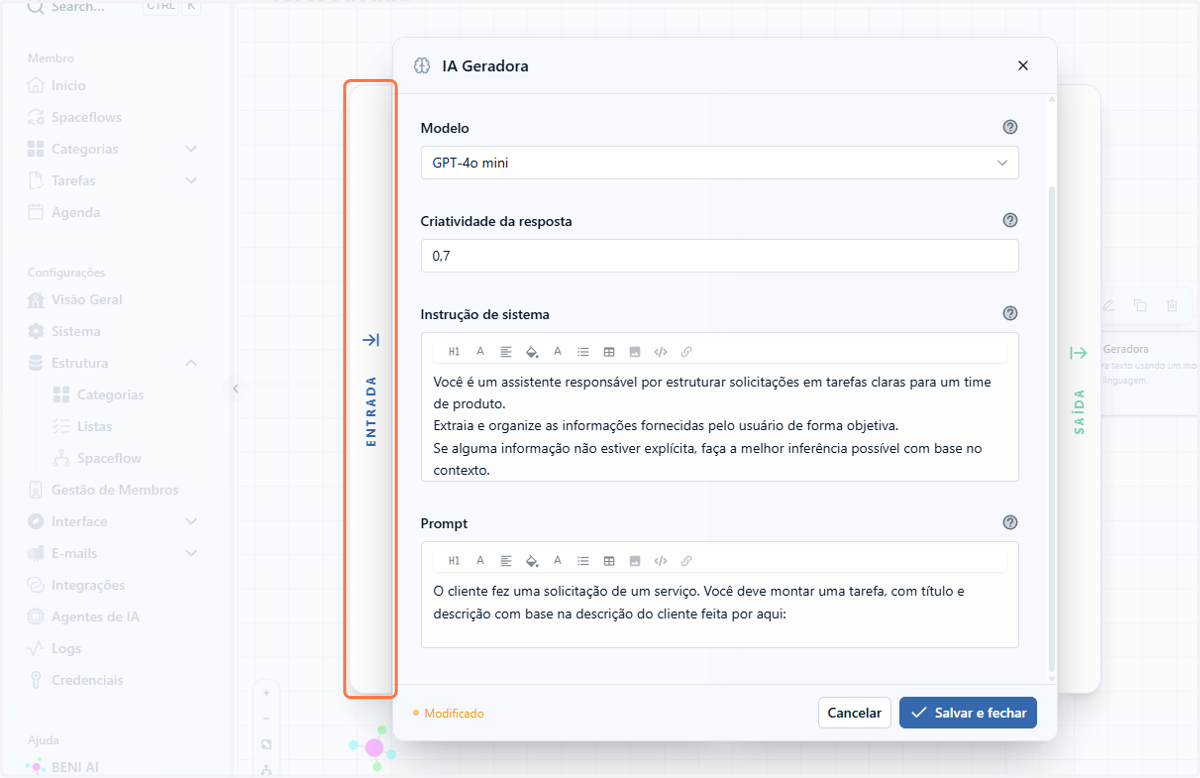The width and height of the screenshot is (1200, 778).
Task: Click the duplicate icon on background node
Action: [1140, 305]
